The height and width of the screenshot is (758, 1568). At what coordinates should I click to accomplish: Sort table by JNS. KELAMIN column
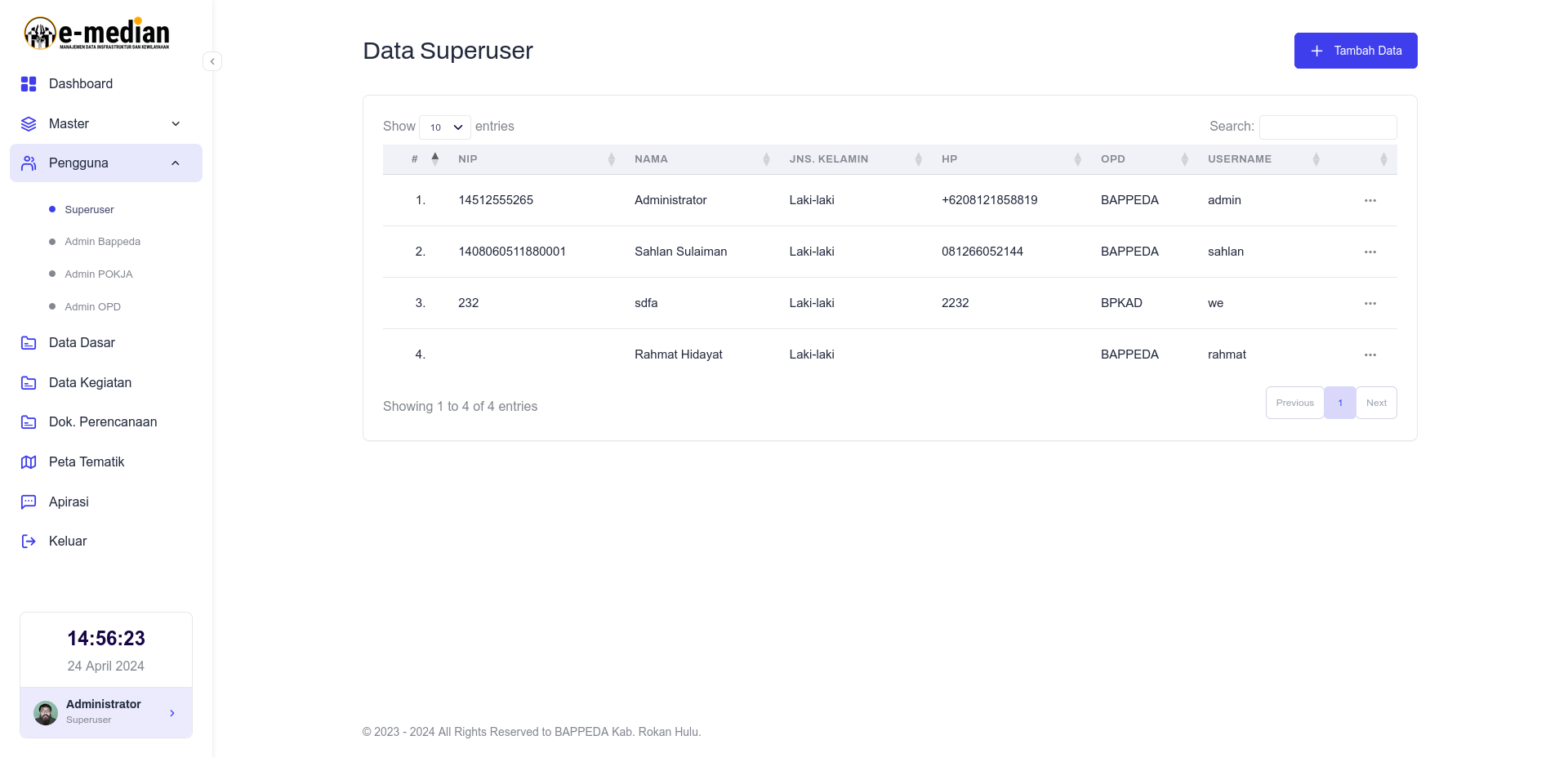click(853, 159)
